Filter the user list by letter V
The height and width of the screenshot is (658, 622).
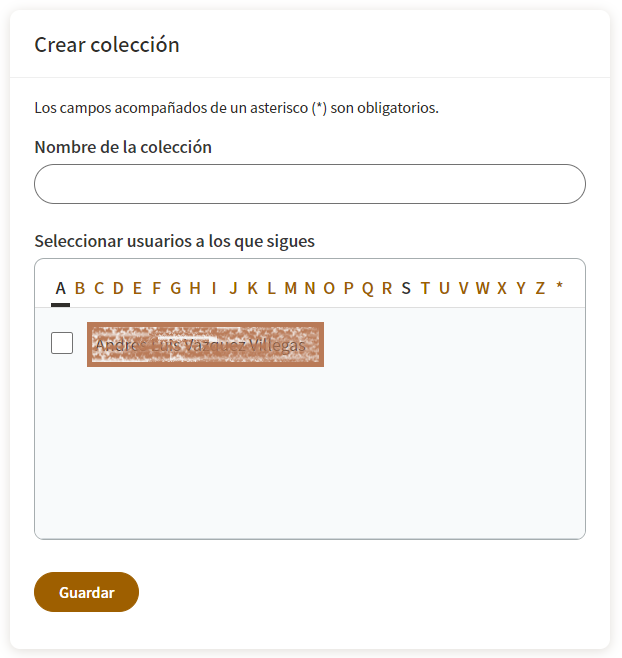point(463,288)
